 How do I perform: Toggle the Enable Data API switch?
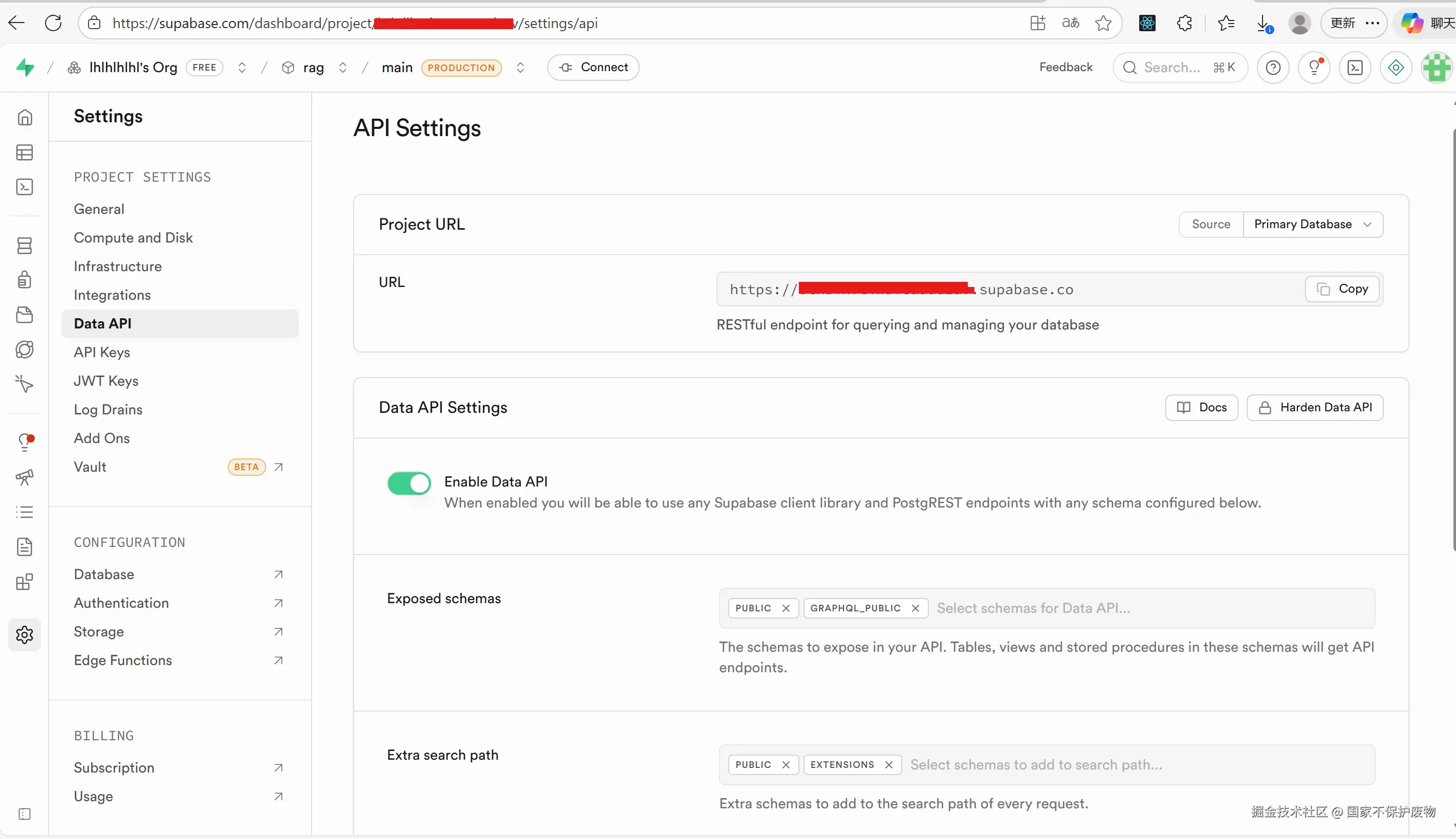pyautogui.click(x=409, y=483)
